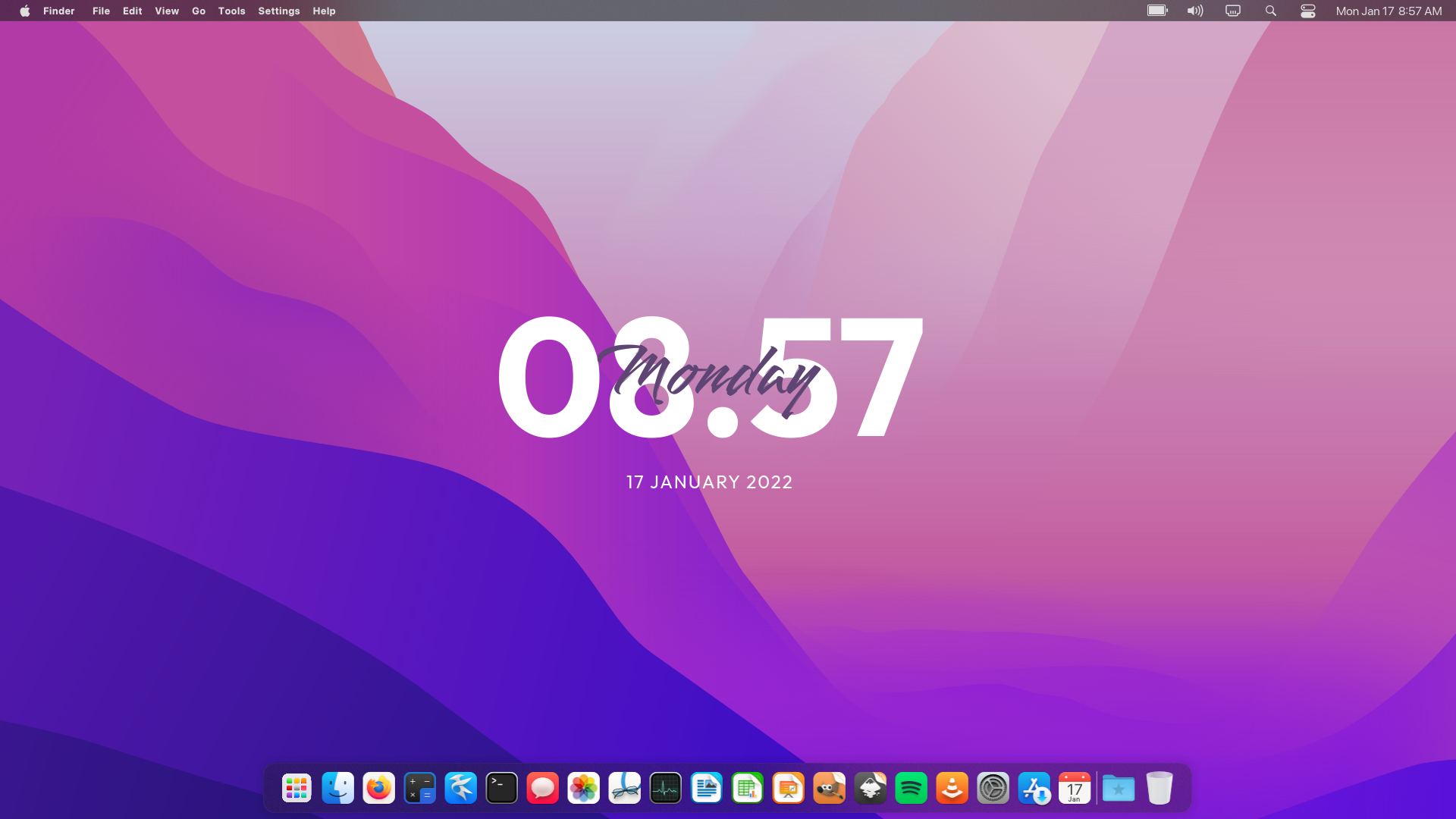Open the Calculator app in the dock
The image size is (1456, 819).
coord(419,789)
